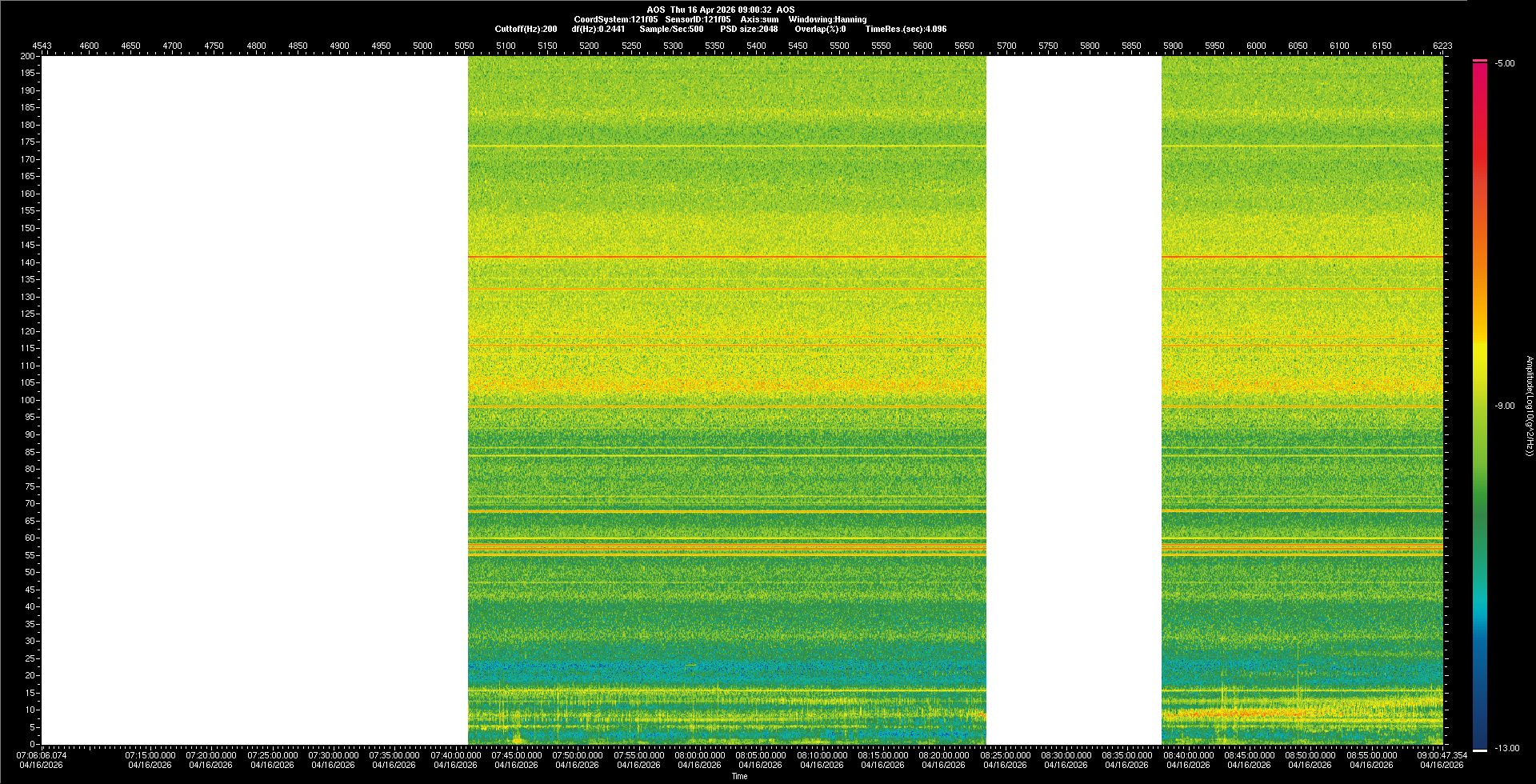Click the TimeRes.(sec):4.096 value
The image size is (1536, 784).
906,29
